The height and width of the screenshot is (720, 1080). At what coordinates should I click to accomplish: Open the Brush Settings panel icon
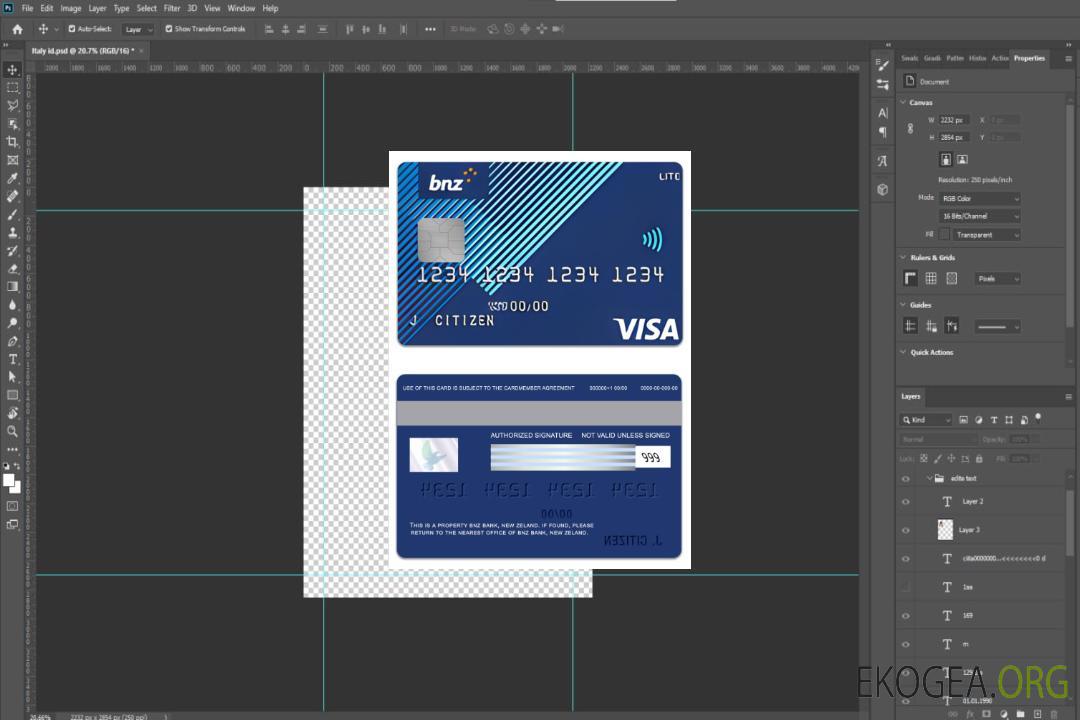coord(882,65)
